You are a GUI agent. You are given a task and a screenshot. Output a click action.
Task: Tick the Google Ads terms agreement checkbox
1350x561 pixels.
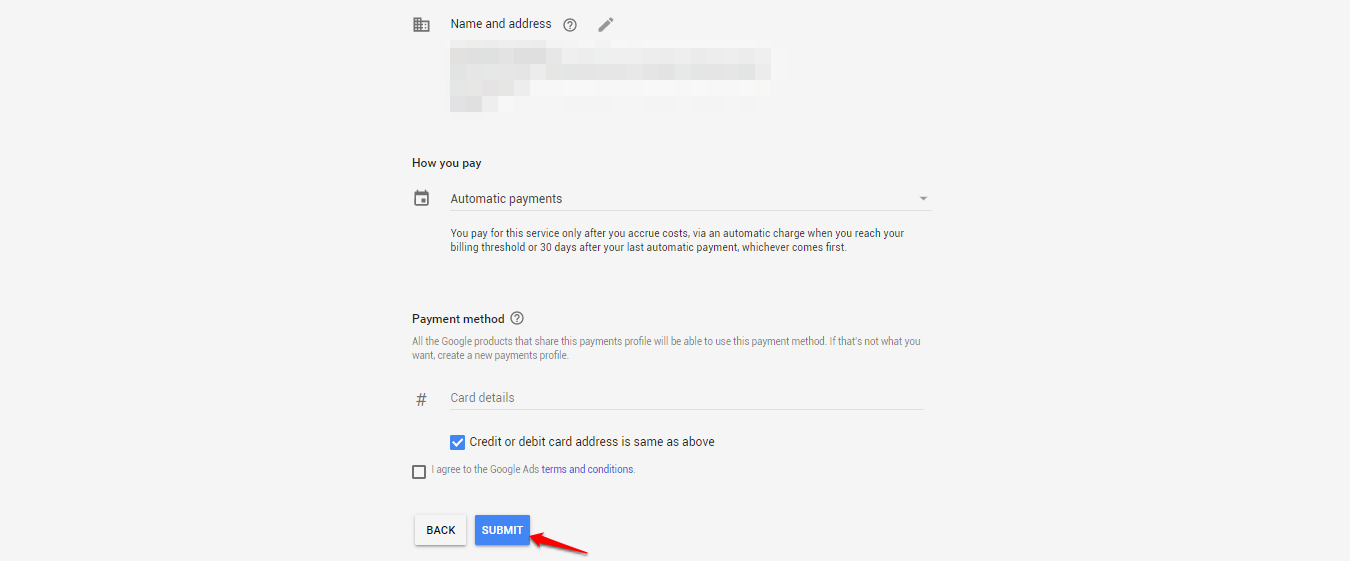click(x=419, y=472)
